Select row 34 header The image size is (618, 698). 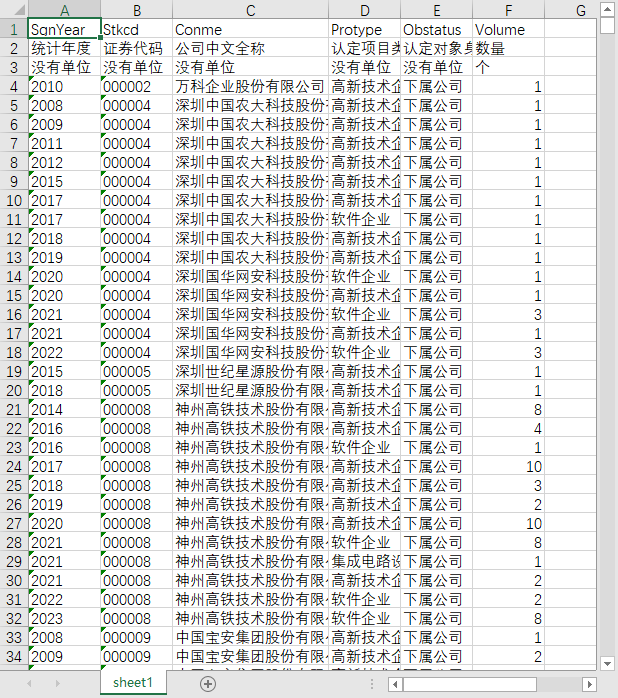[x=14, y=656]
